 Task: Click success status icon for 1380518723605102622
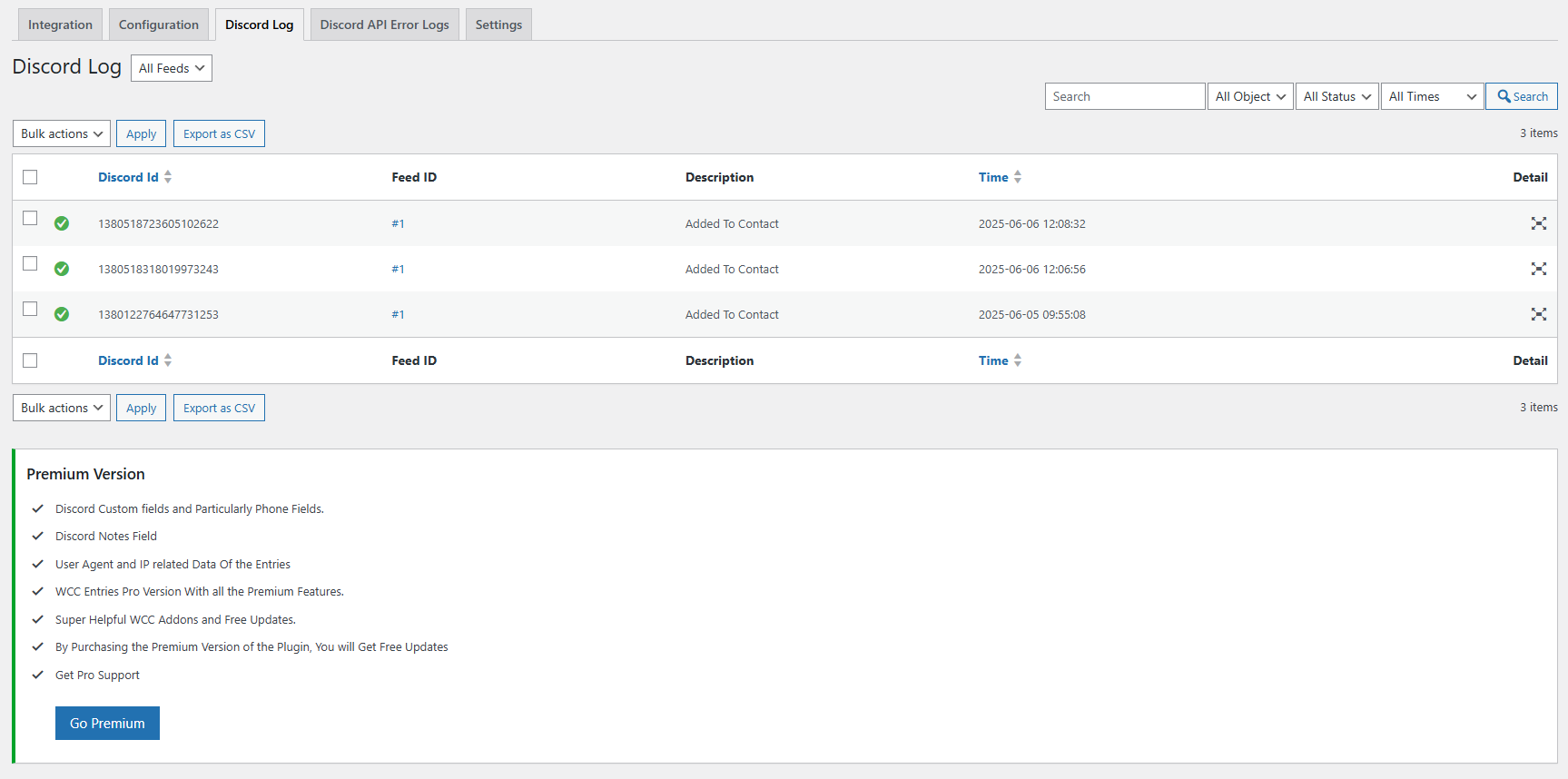(62, 223)
